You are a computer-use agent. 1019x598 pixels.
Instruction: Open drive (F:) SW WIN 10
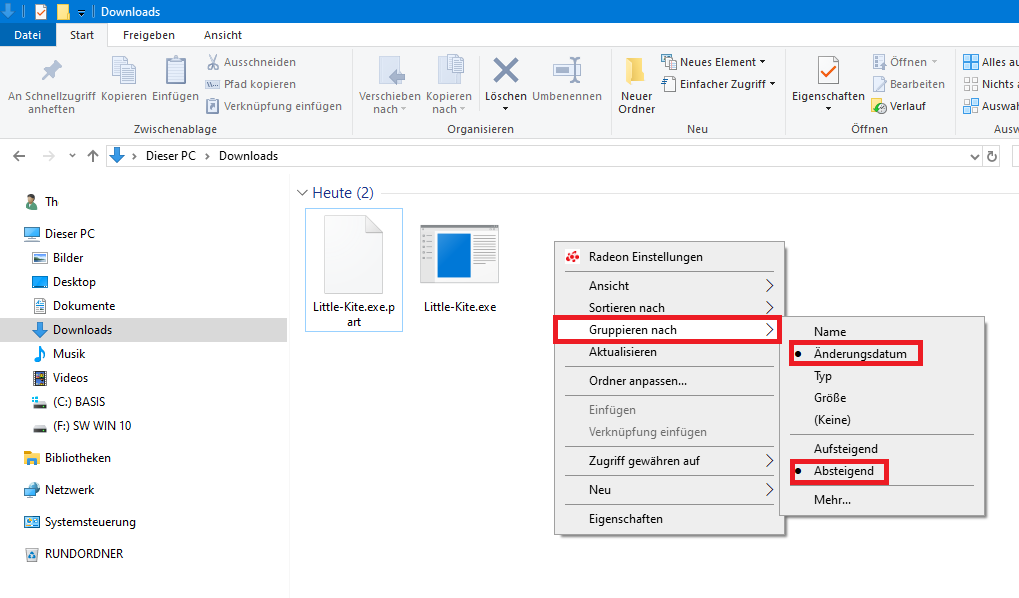(x=82, y=426)
